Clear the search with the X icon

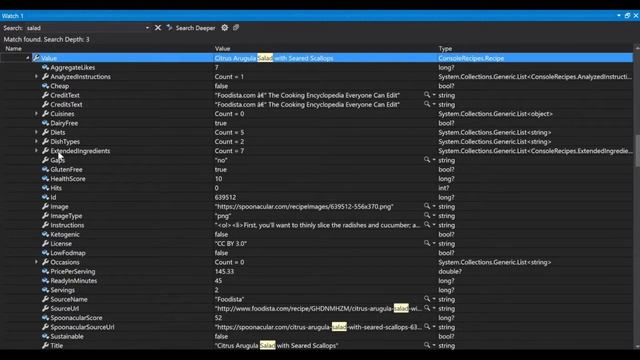click(158, 28)
